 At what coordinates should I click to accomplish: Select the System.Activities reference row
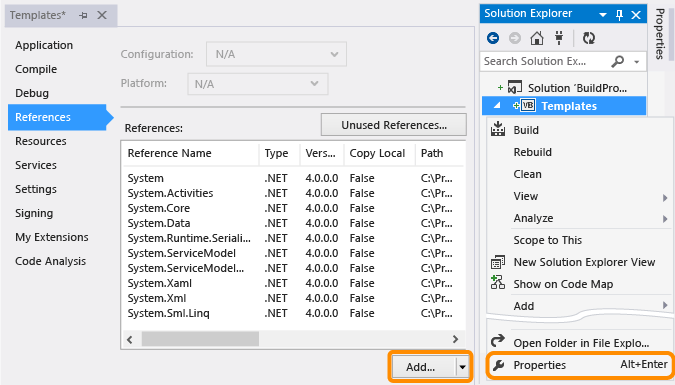pyautogui.click(x=293, y=193)
